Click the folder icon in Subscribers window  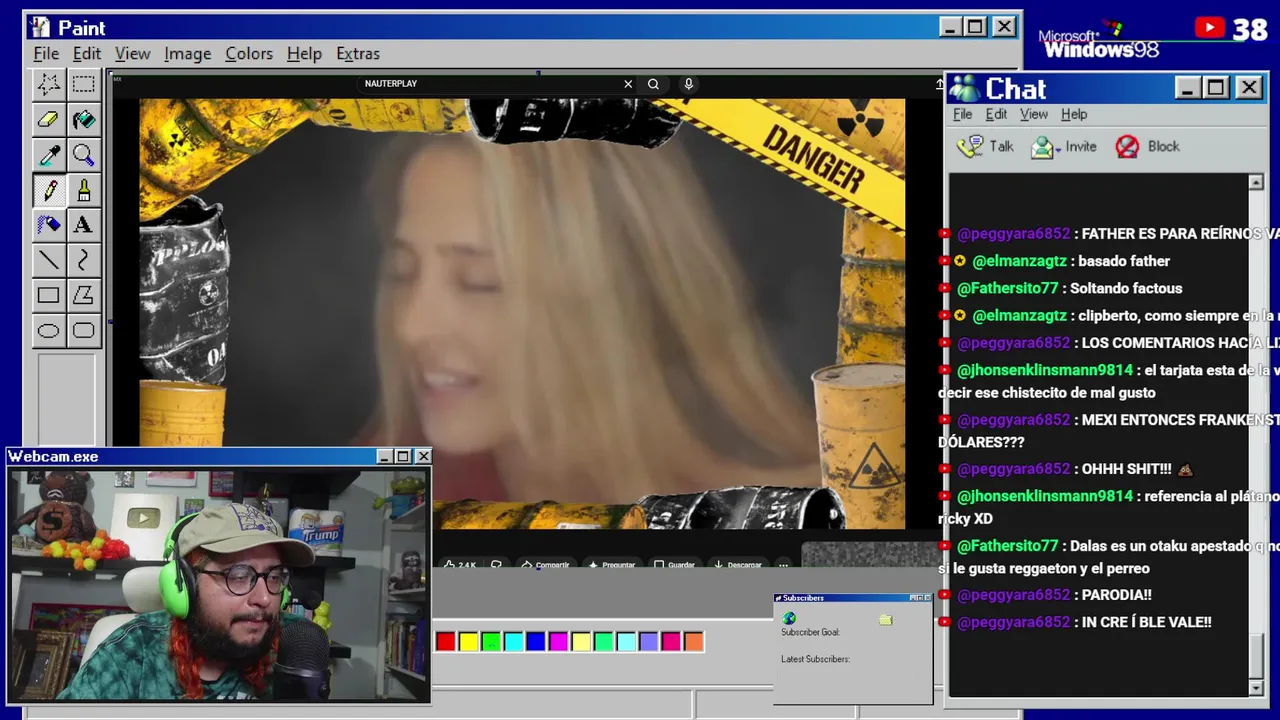coord(885,620)
